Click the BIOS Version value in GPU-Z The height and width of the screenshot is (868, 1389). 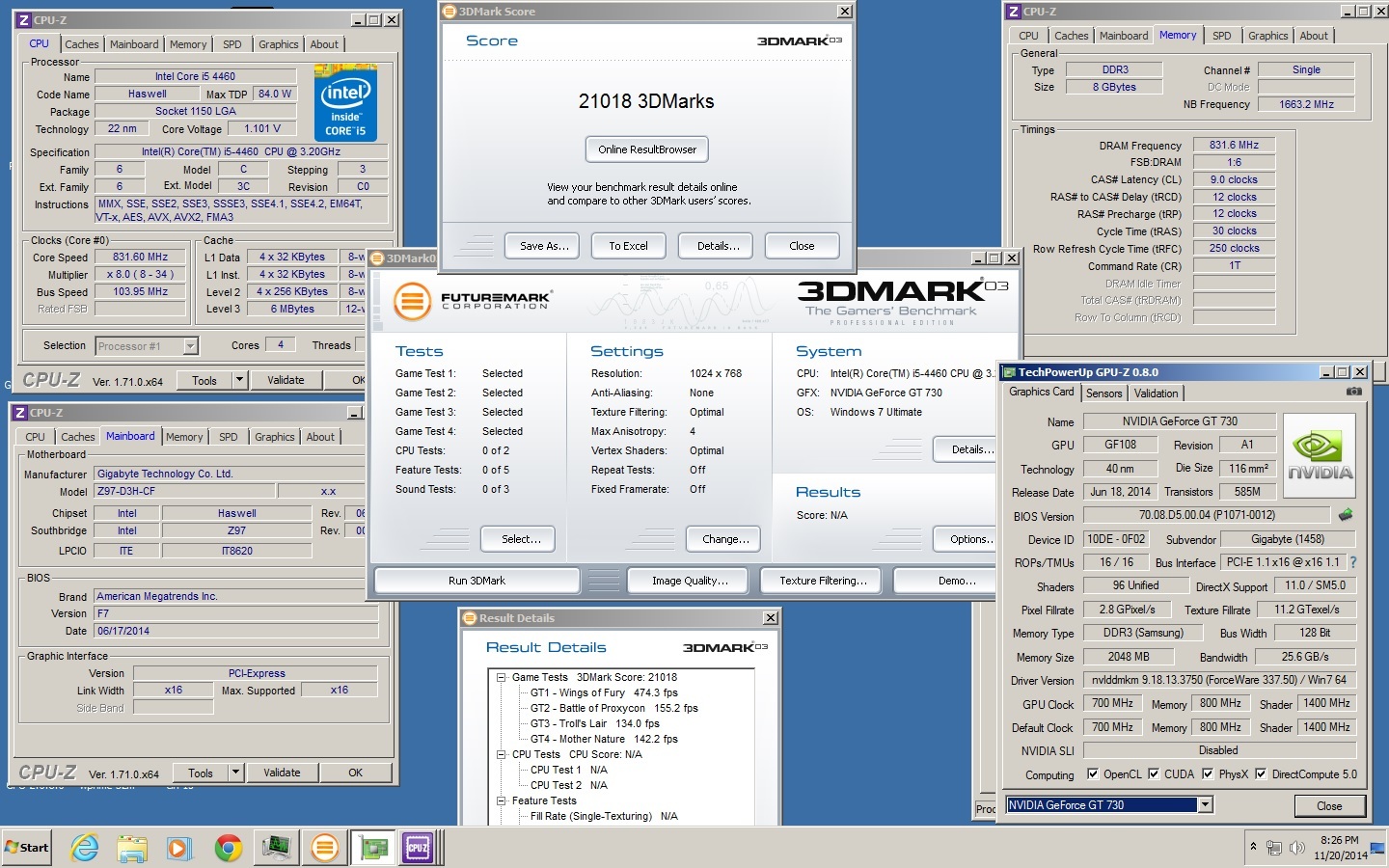1207,516
